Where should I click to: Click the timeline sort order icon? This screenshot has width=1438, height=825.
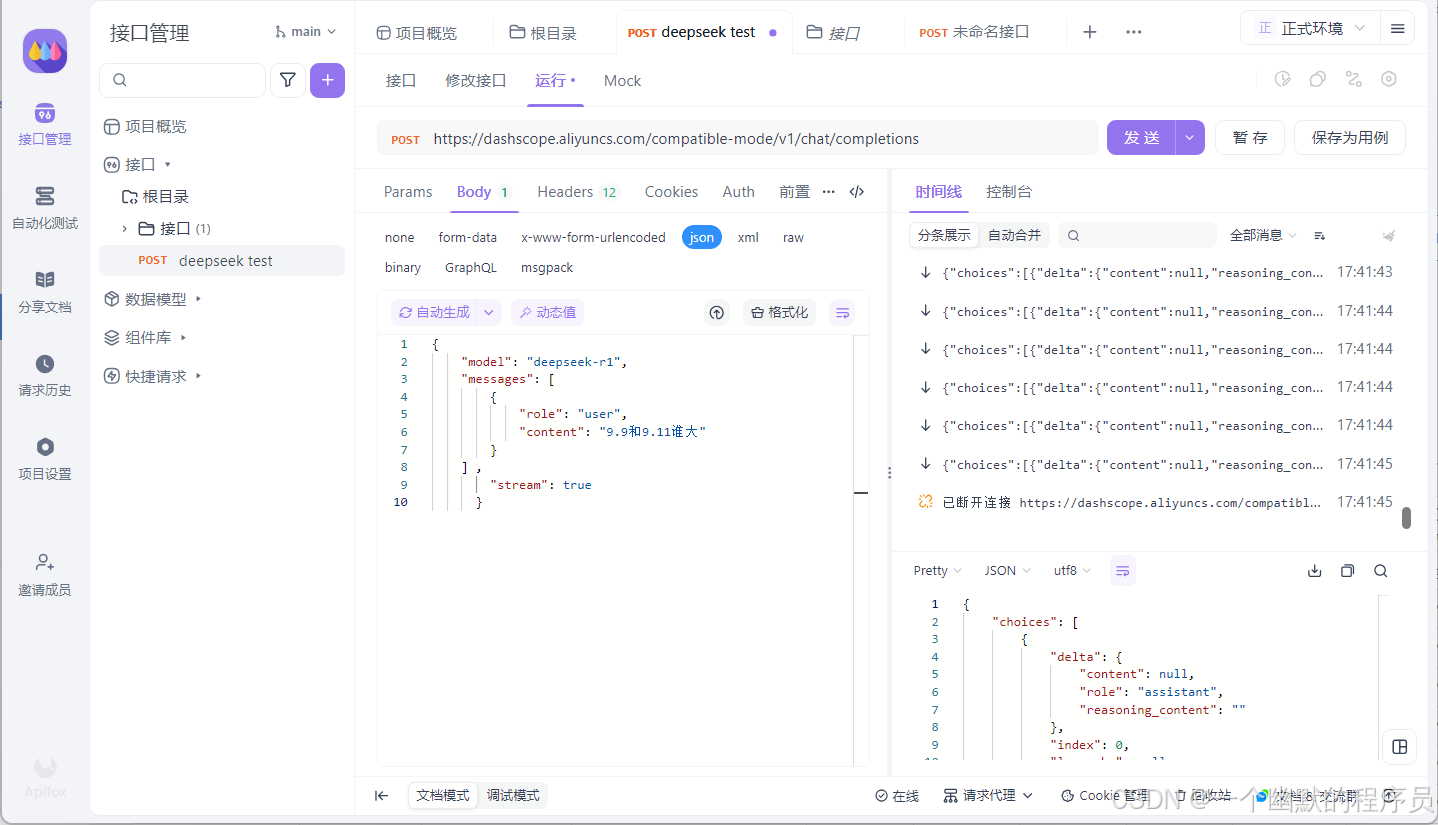(x=1320, y=236)
